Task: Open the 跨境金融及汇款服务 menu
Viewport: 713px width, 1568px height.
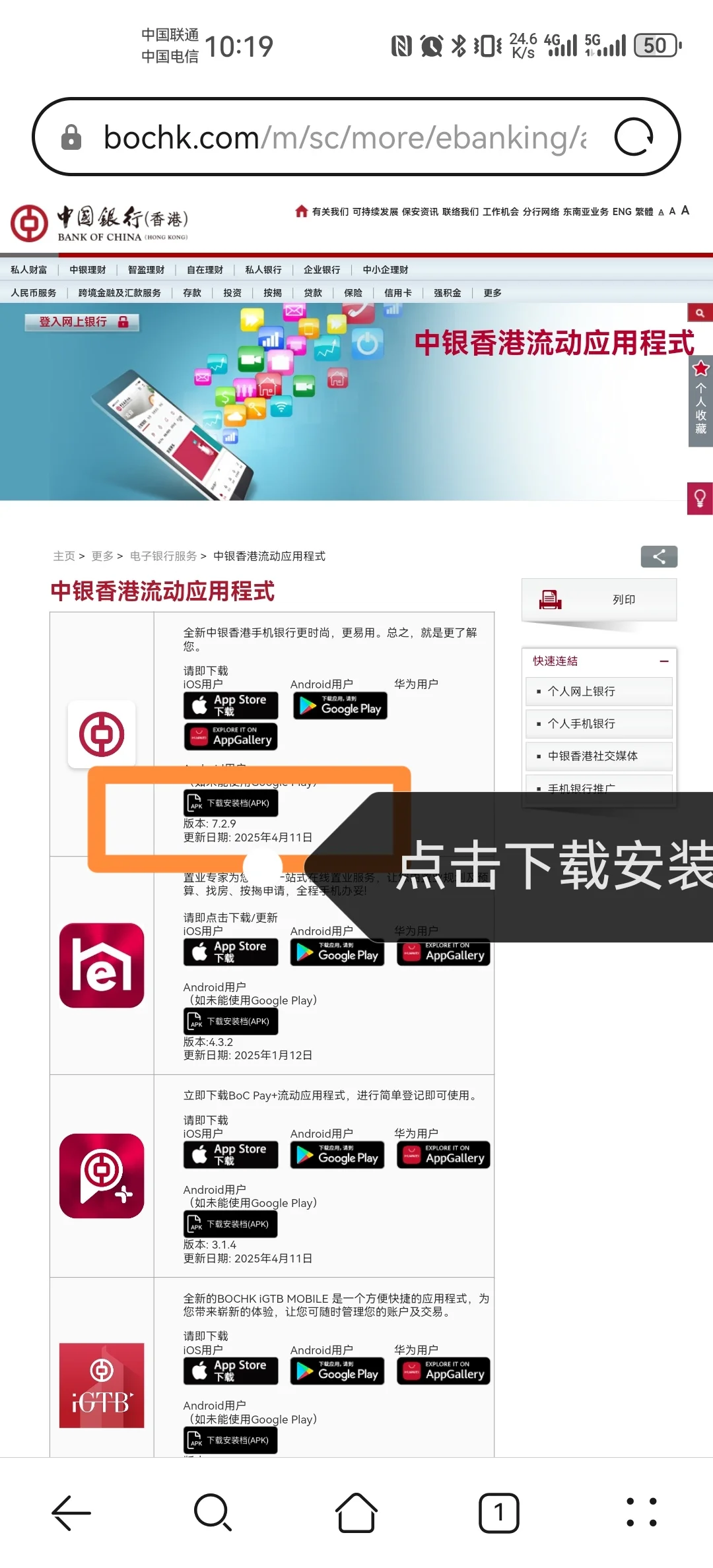Action: pyautogui.click(x=119, y=293)
